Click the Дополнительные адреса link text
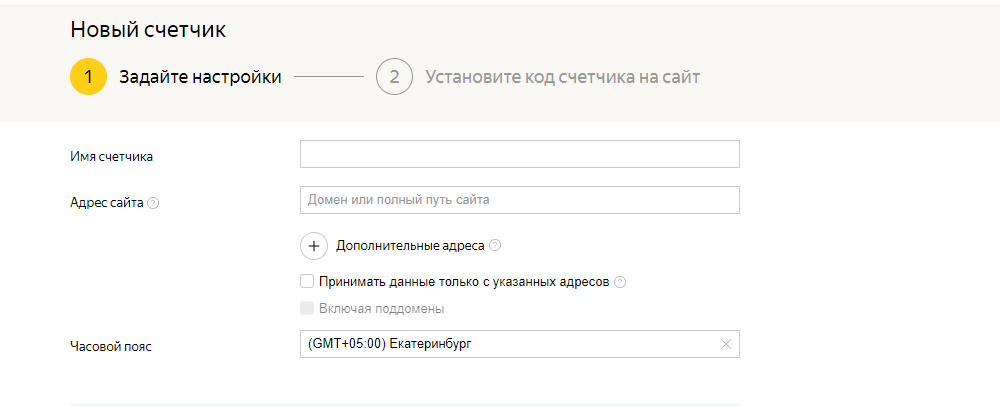Image resolution: width=1000 pixels, height=406 pixels. pos(410,245)
